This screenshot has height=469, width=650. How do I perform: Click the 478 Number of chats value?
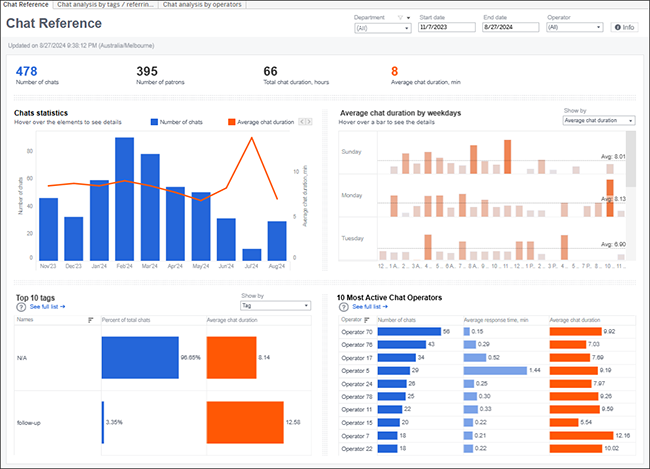pyautogui.click(x=27, y=71)
